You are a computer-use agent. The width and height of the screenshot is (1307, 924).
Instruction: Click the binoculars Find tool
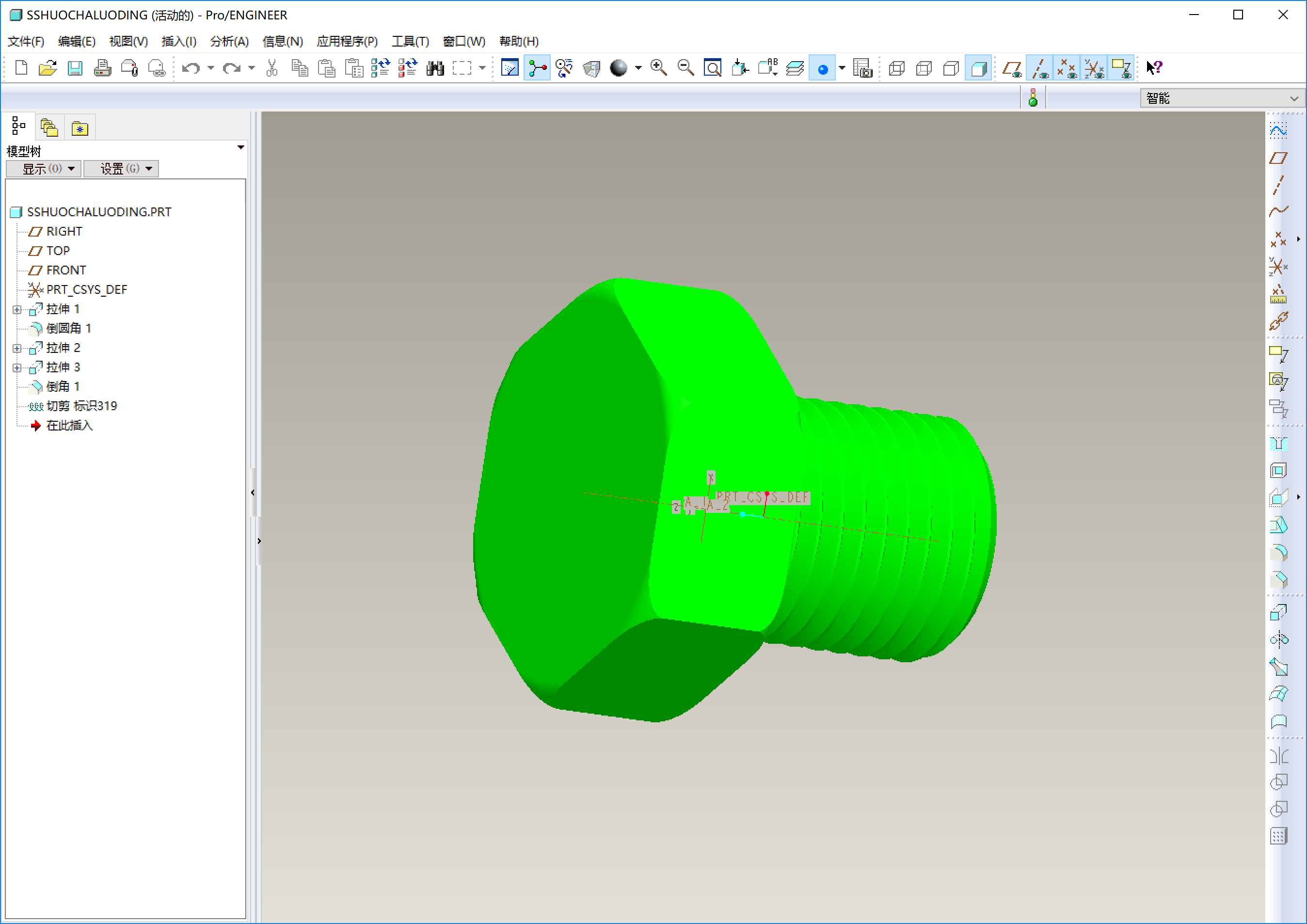click(x=435, y=68)
